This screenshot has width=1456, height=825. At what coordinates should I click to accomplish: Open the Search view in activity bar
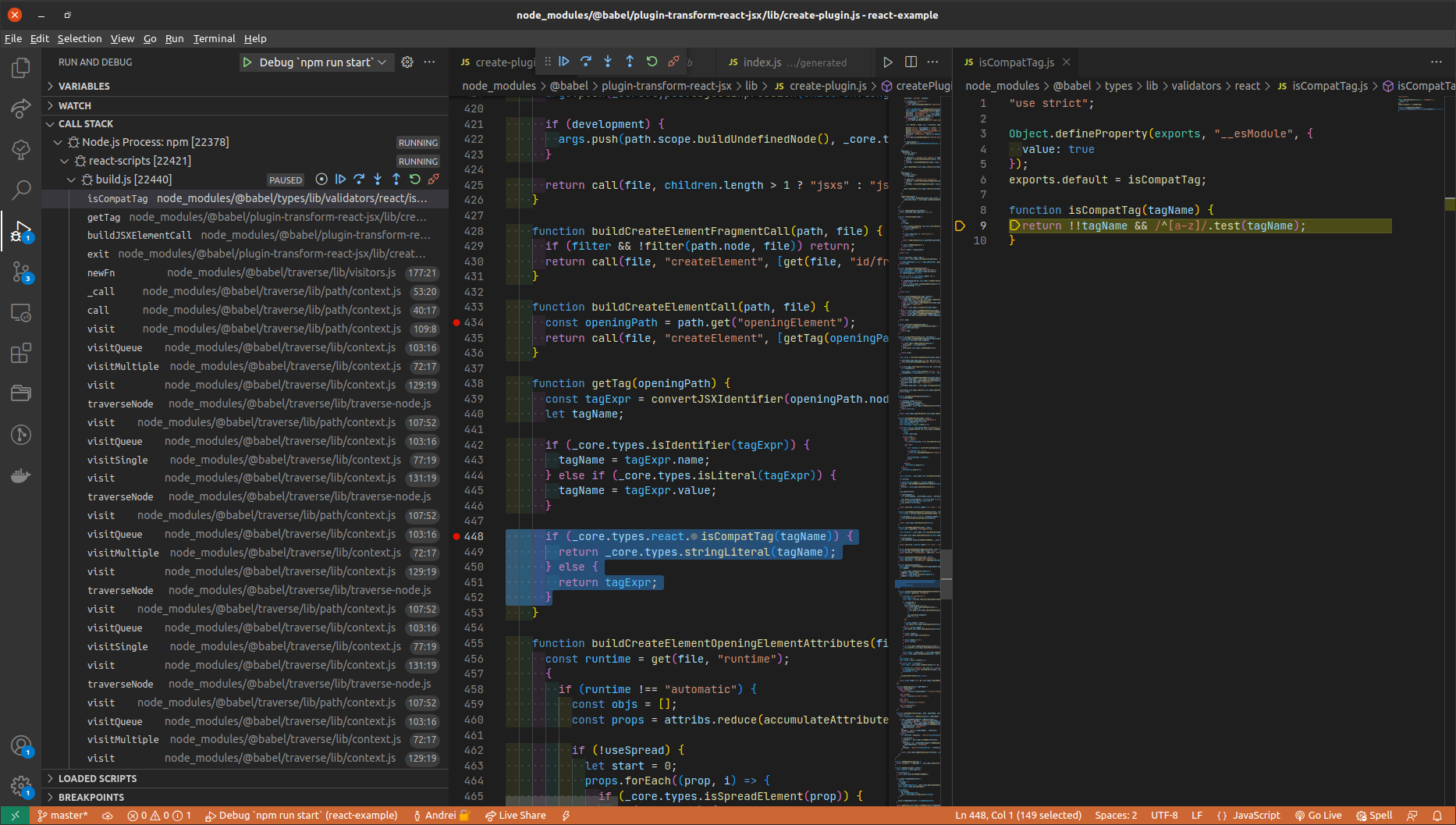[x=21, y=189]
